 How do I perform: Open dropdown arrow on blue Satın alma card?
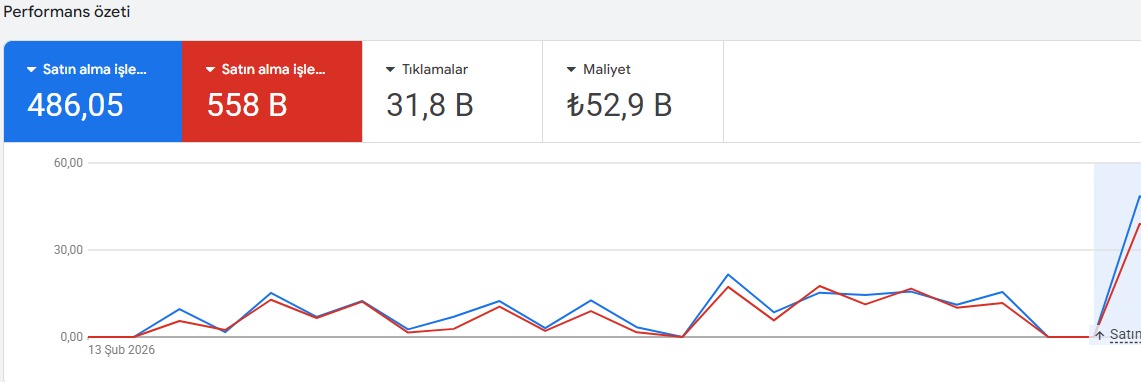tap(31, 70)
